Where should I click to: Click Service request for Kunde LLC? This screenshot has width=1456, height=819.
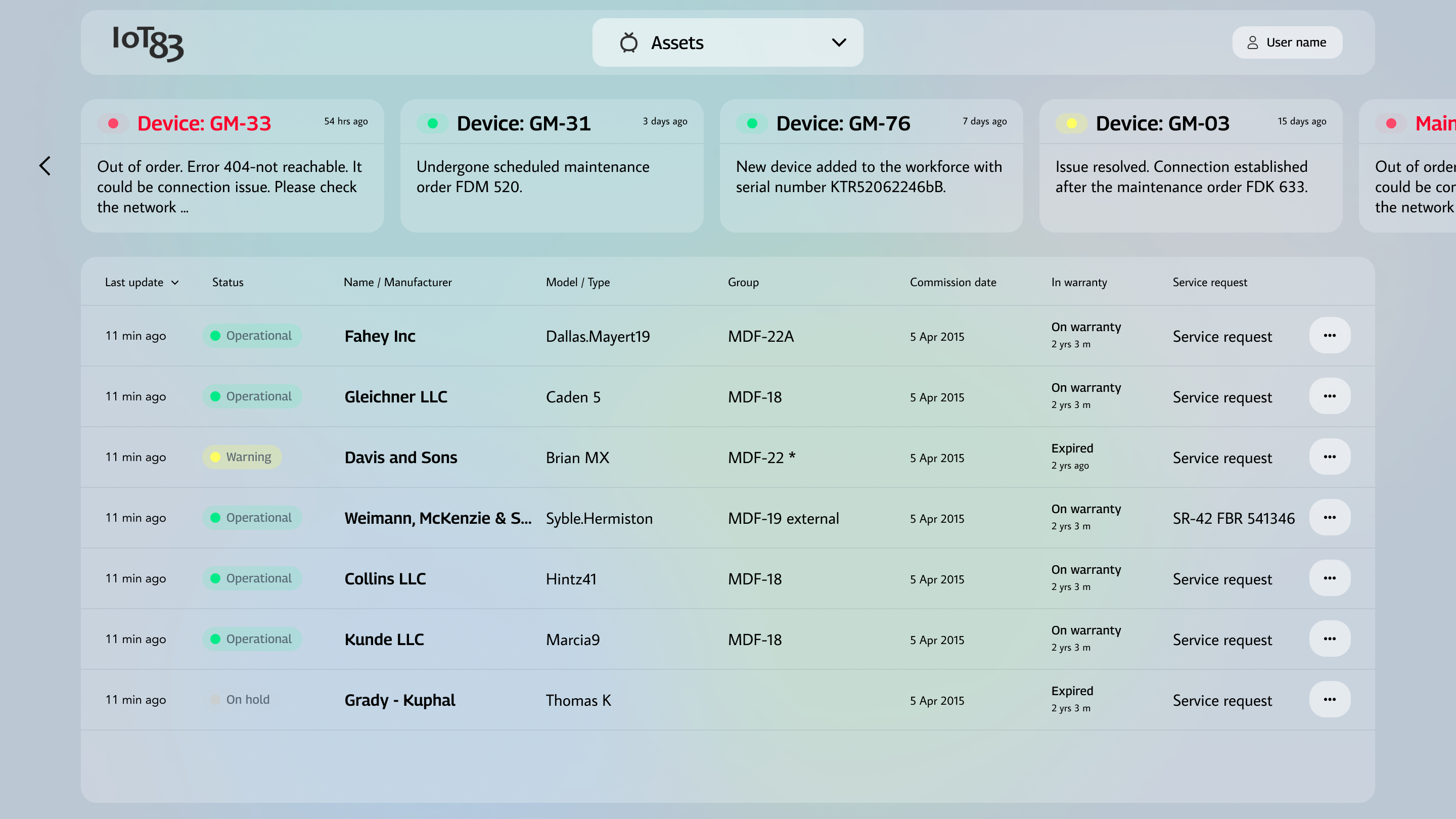pos(1222,639)
